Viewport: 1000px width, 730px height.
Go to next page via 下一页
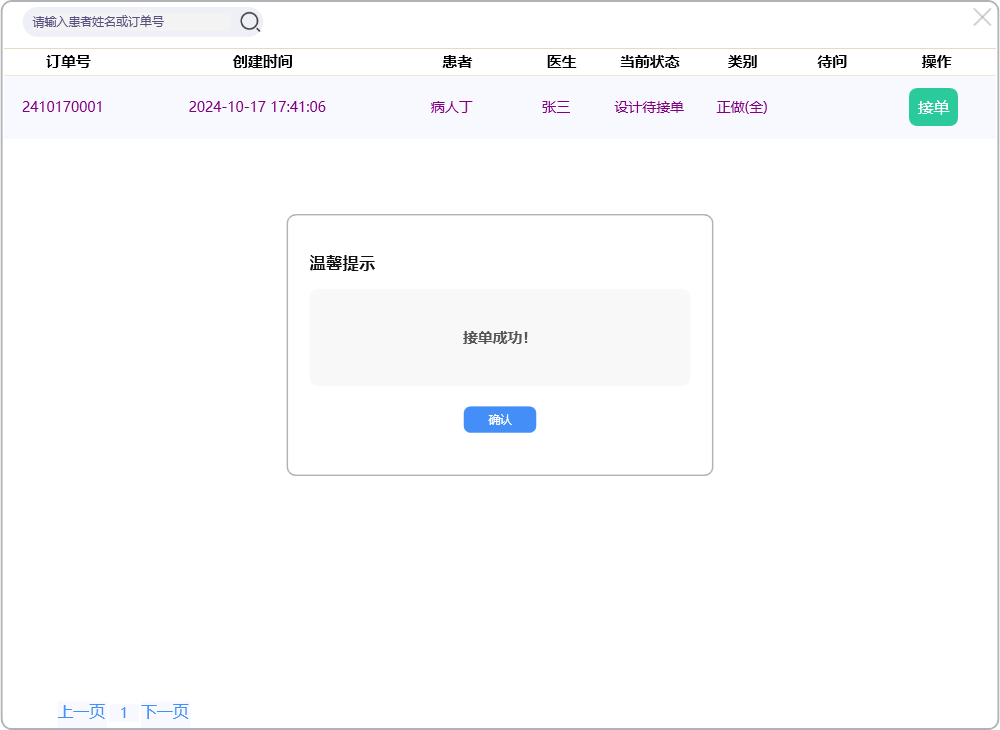(x=165, y=712)
